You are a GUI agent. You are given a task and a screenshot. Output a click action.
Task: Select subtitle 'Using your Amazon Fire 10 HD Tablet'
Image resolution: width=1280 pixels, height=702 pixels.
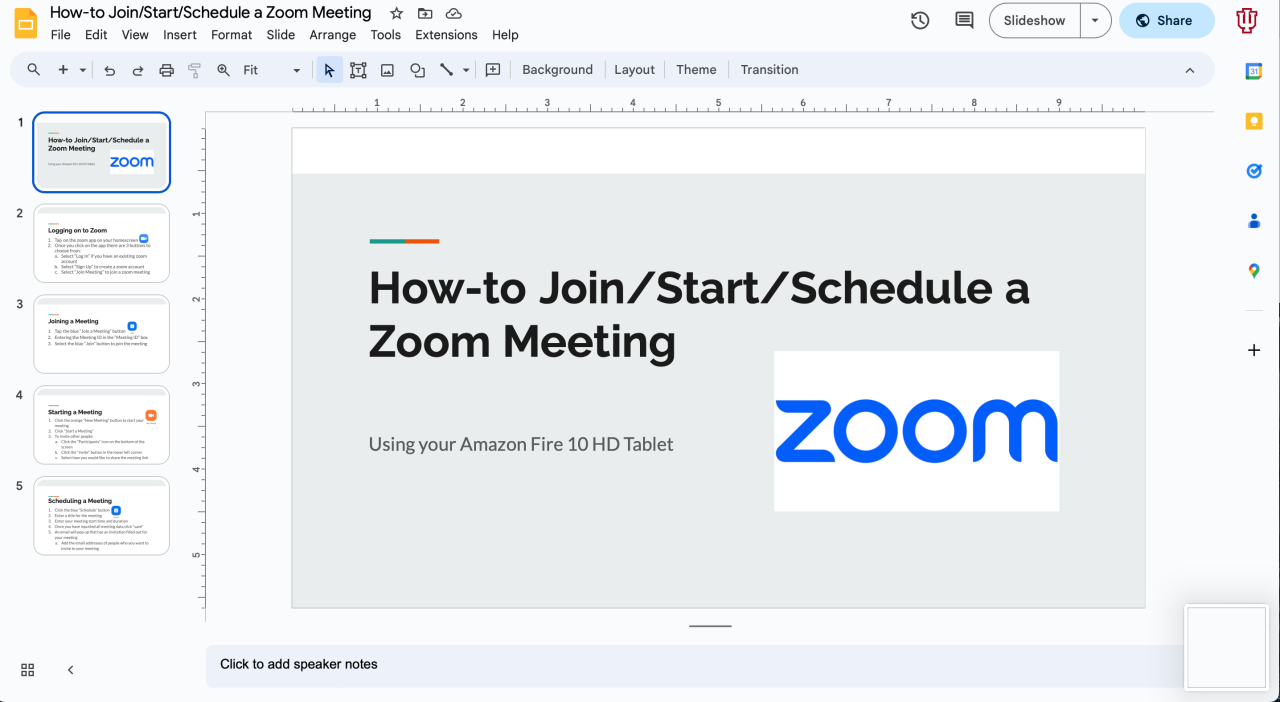pyautogui.click(x=521, y=444)
